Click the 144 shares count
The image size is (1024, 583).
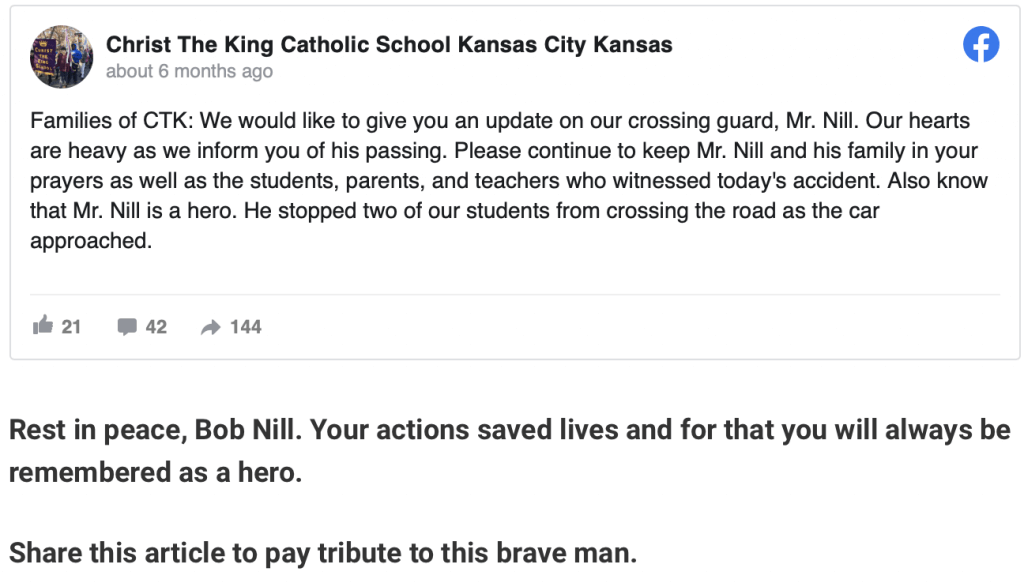246,326
